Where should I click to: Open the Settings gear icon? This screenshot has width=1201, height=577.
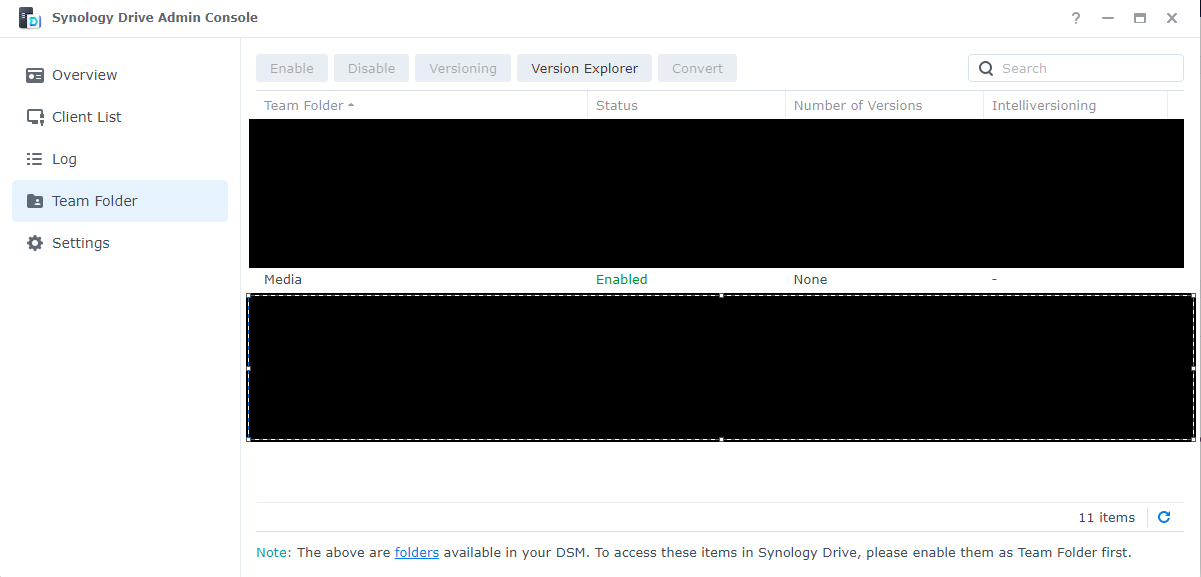point(35,242)
